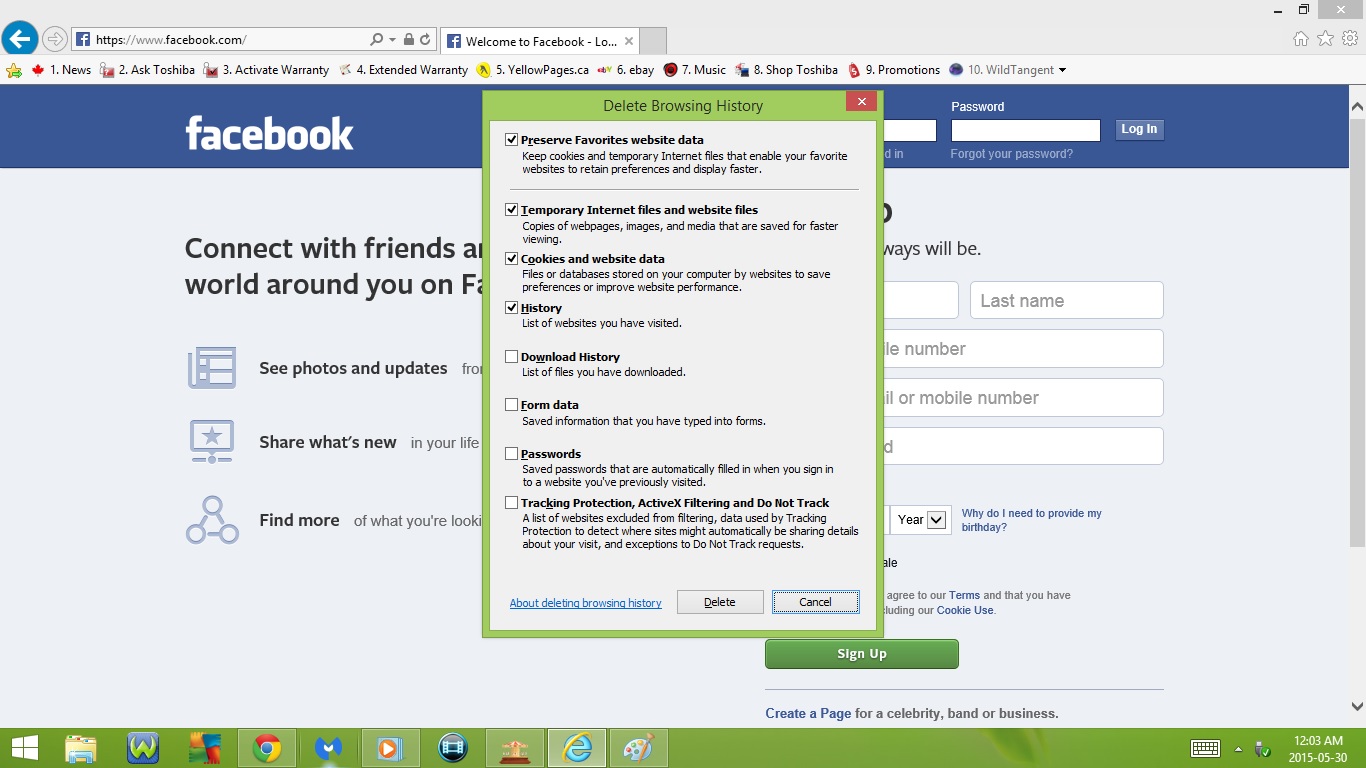Check the Download History checkbox
The image size is (1366, 768).
tap(511, 357)
